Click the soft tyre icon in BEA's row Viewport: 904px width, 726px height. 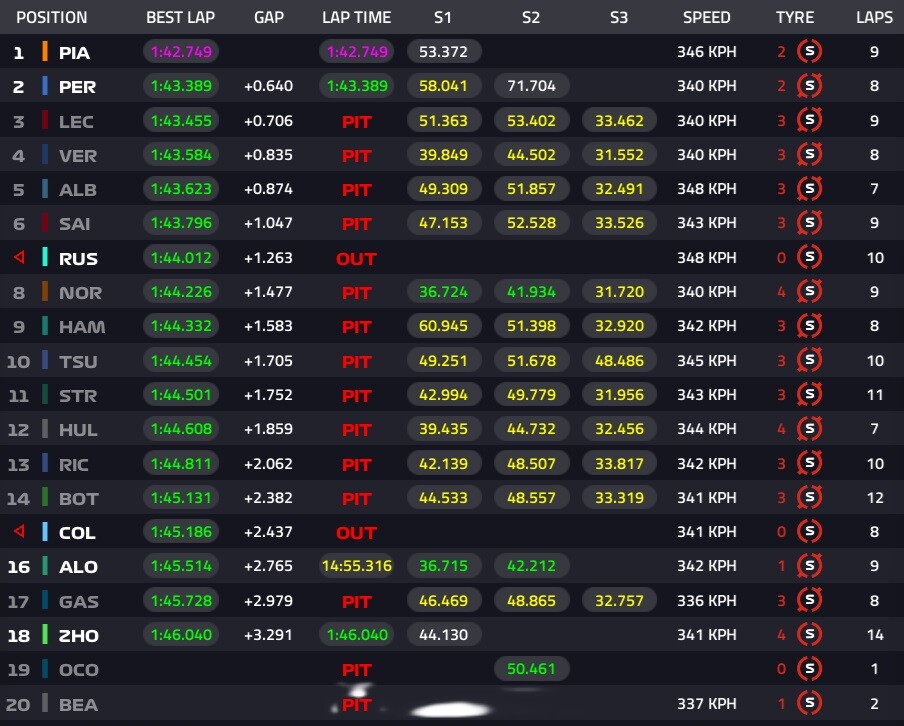[809, 704]
